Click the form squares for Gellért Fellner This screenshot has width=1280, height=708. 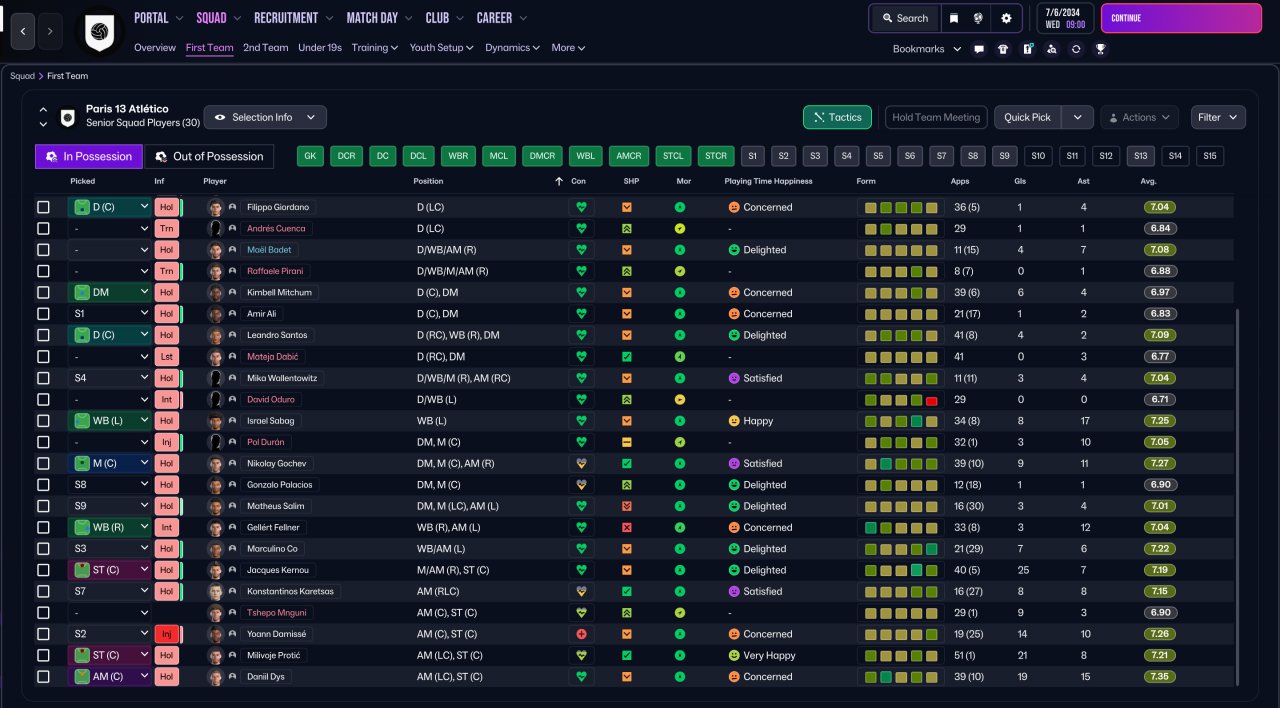pos(901,527)
